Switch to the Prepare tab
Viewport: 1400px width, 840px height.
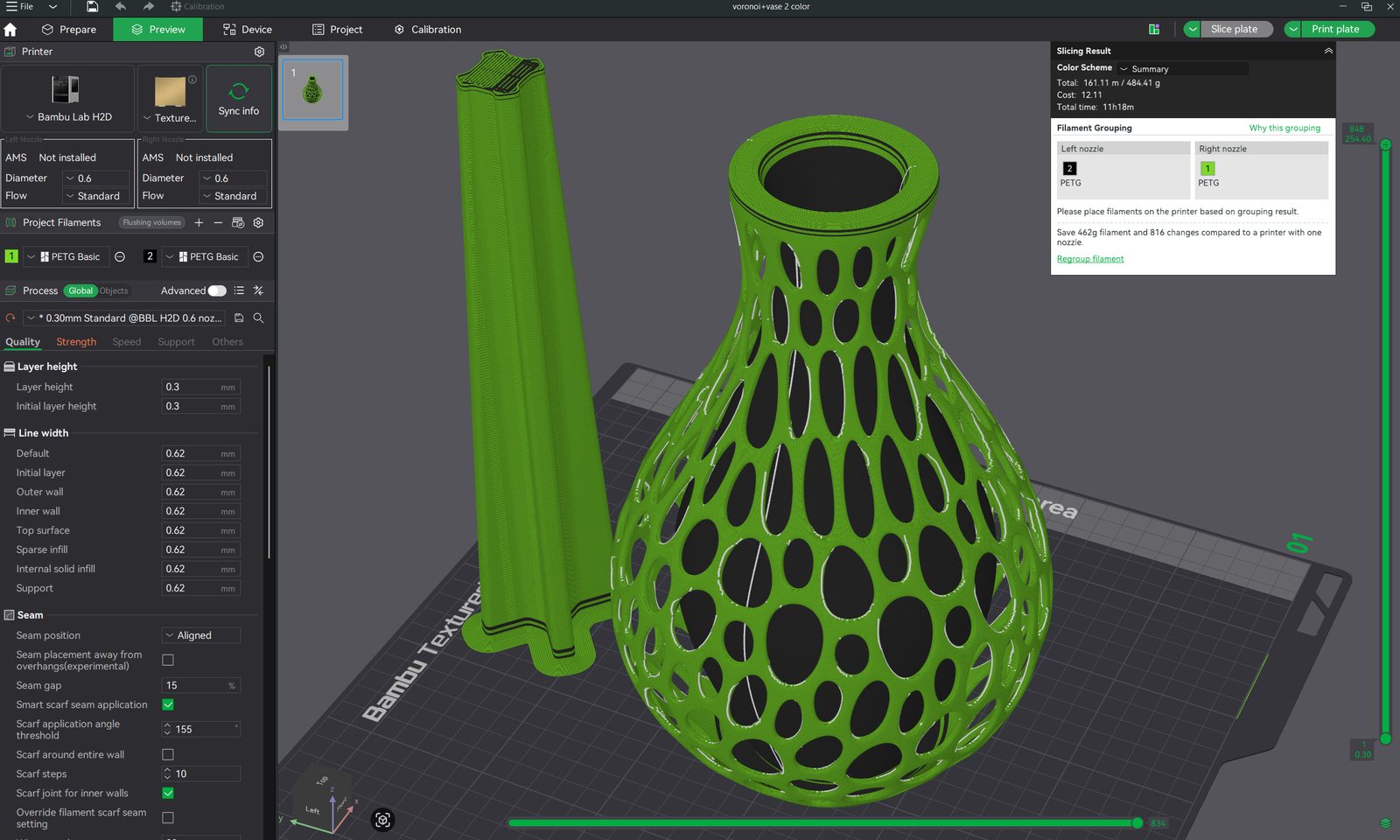pos(69,29)
